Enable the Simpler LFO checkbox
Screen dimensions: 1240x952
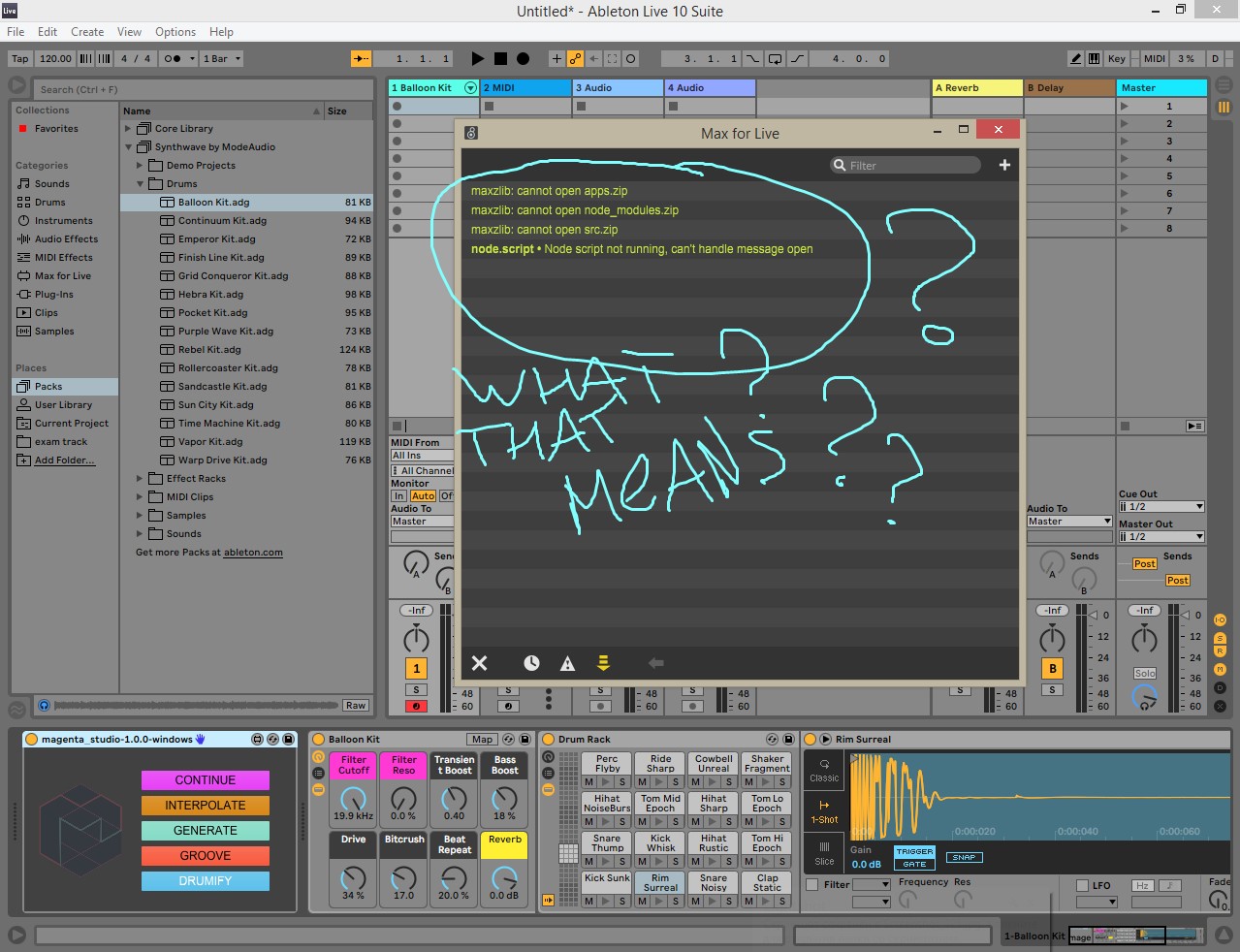point(1083,885)
